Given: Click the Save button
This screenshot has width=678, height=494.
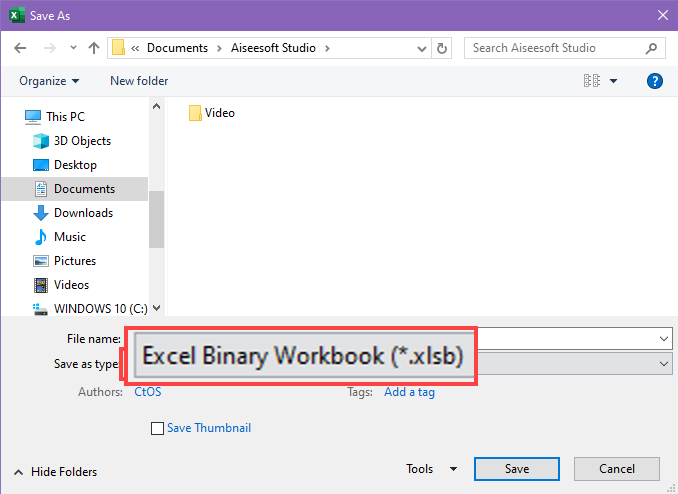Looking at the screenshot, I should [x=517, y=469].
